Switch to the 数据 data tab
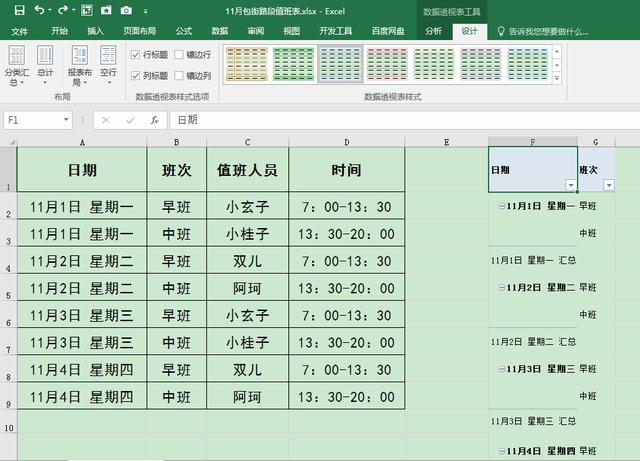The image size is (640, 461). coord(220,31)
